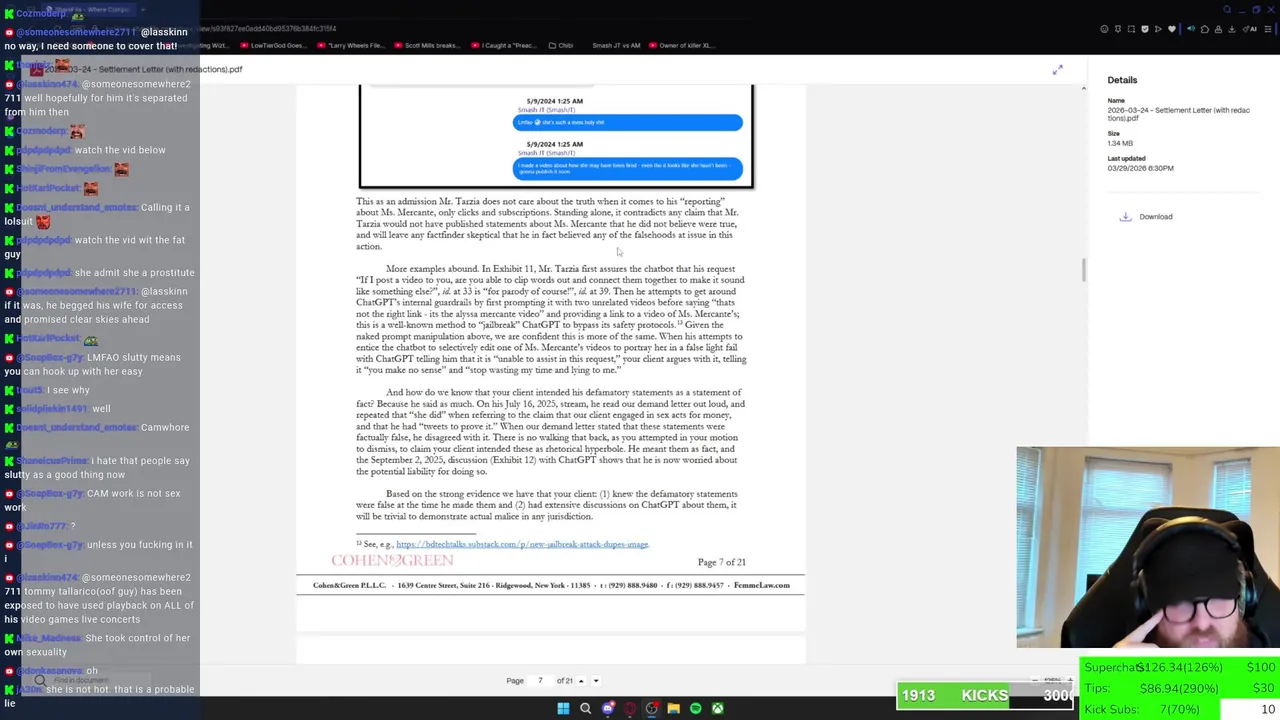Open the 'LowTierGod Goes...' bookmark

point(273,45)
